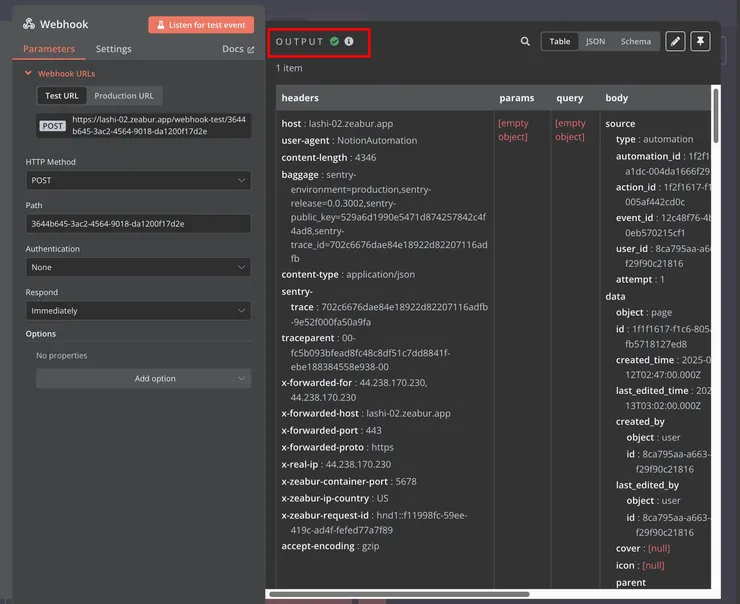Click the pencil edit output icon

(676, 42)
